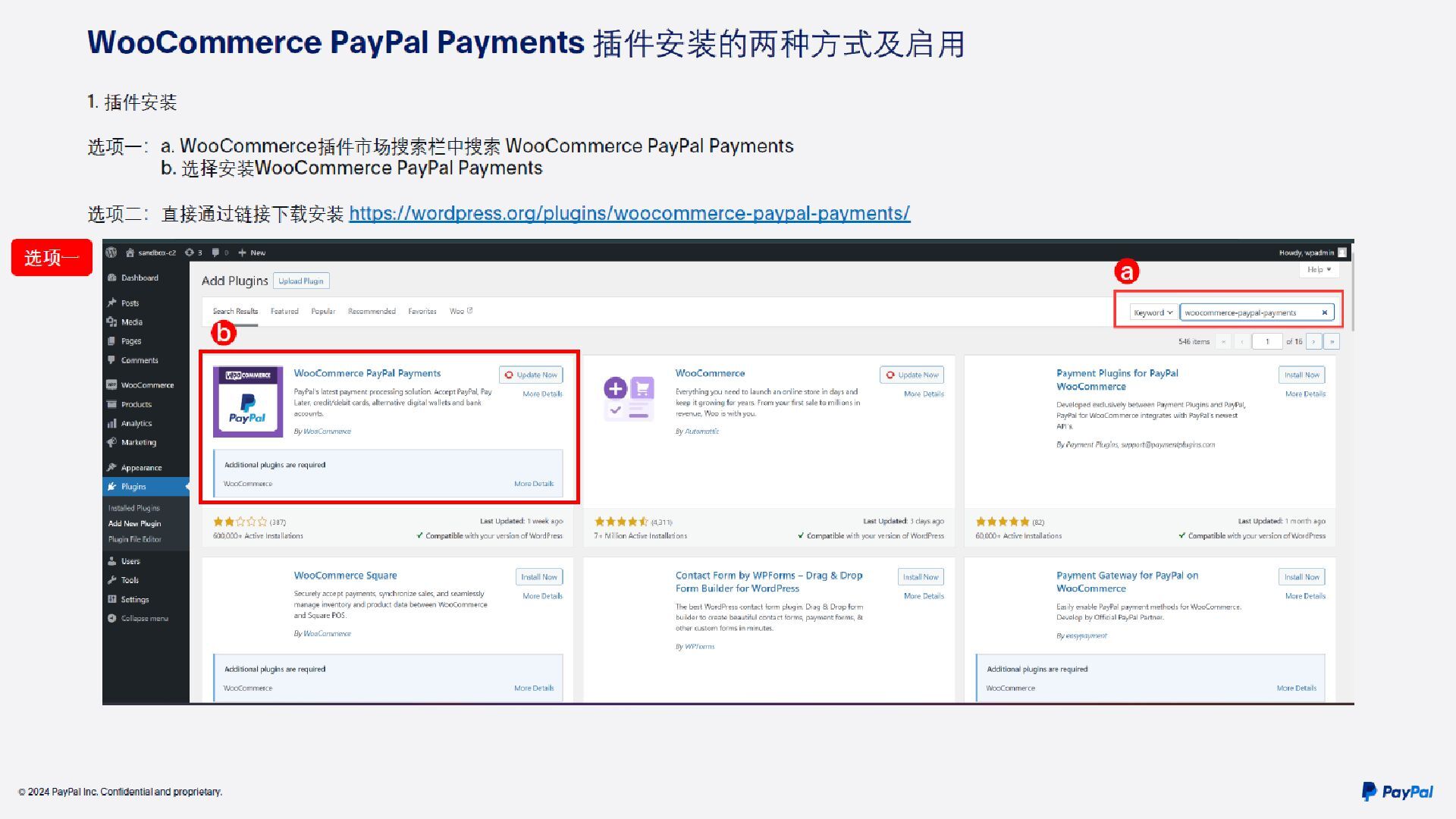Click the Pages icon in sidebar

112,341
